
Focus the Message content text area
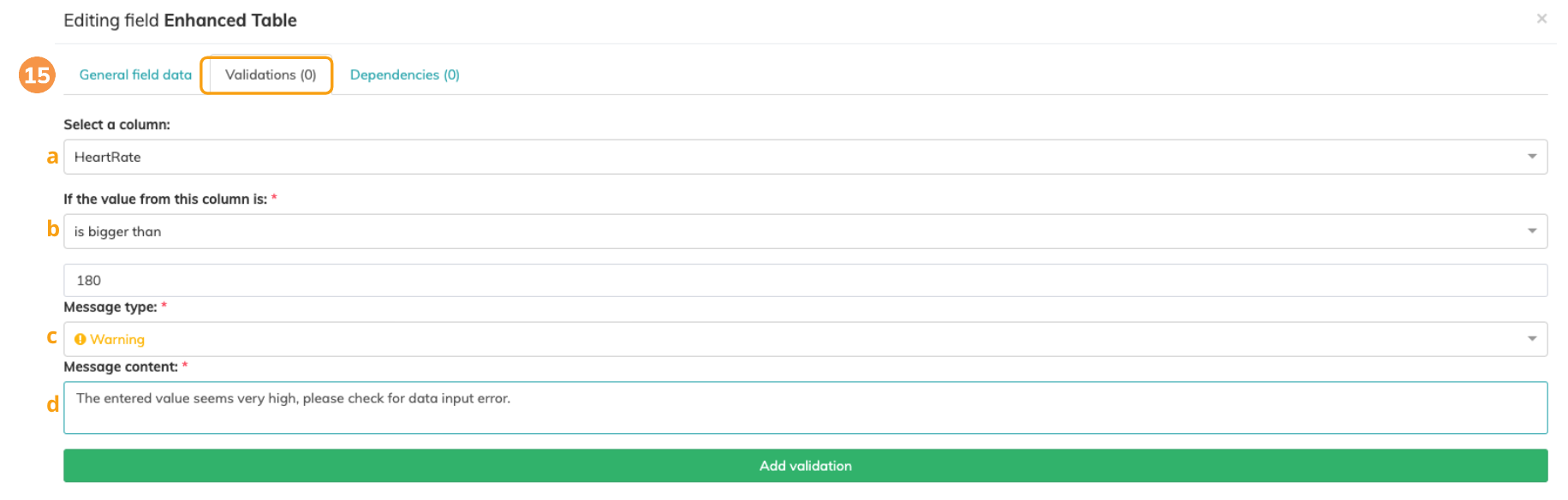[x=805, y=408]
